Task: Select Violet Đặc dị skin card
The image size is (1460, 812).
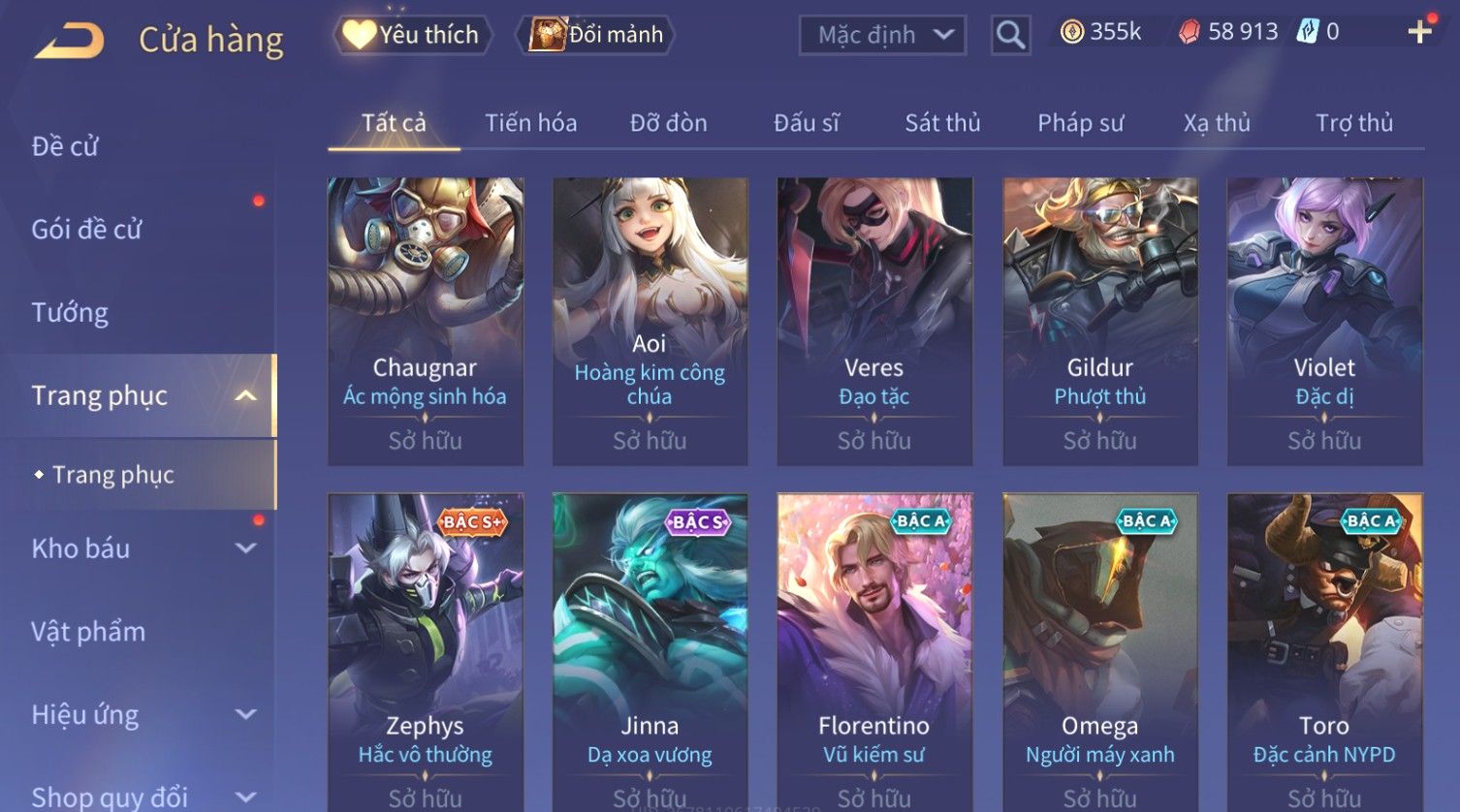Action: point(1324,322)
